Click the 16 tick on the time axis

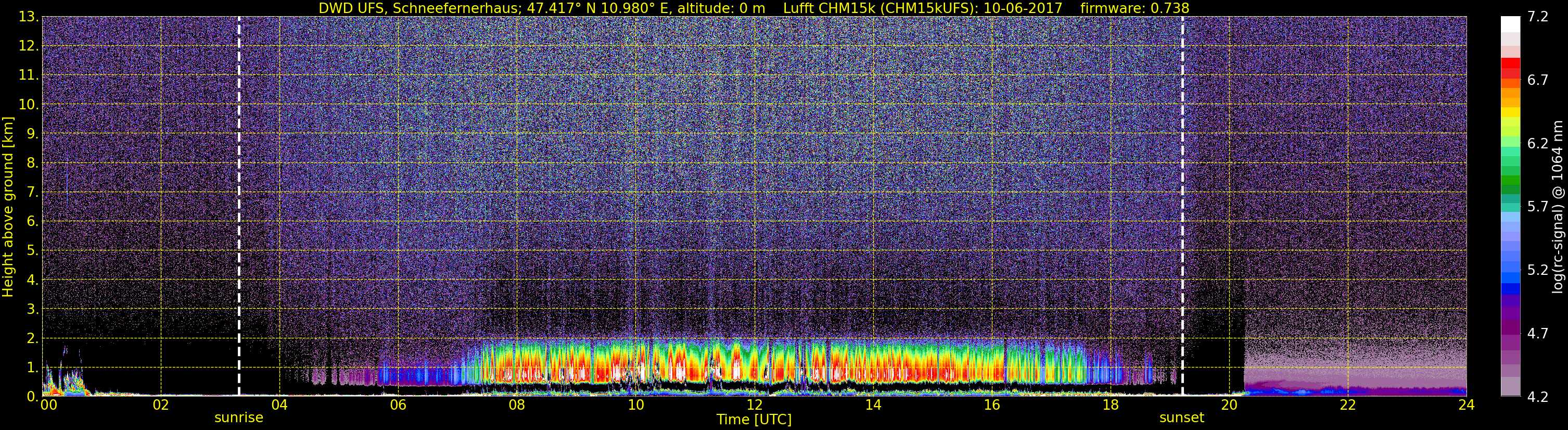click(x=991, y=406)
